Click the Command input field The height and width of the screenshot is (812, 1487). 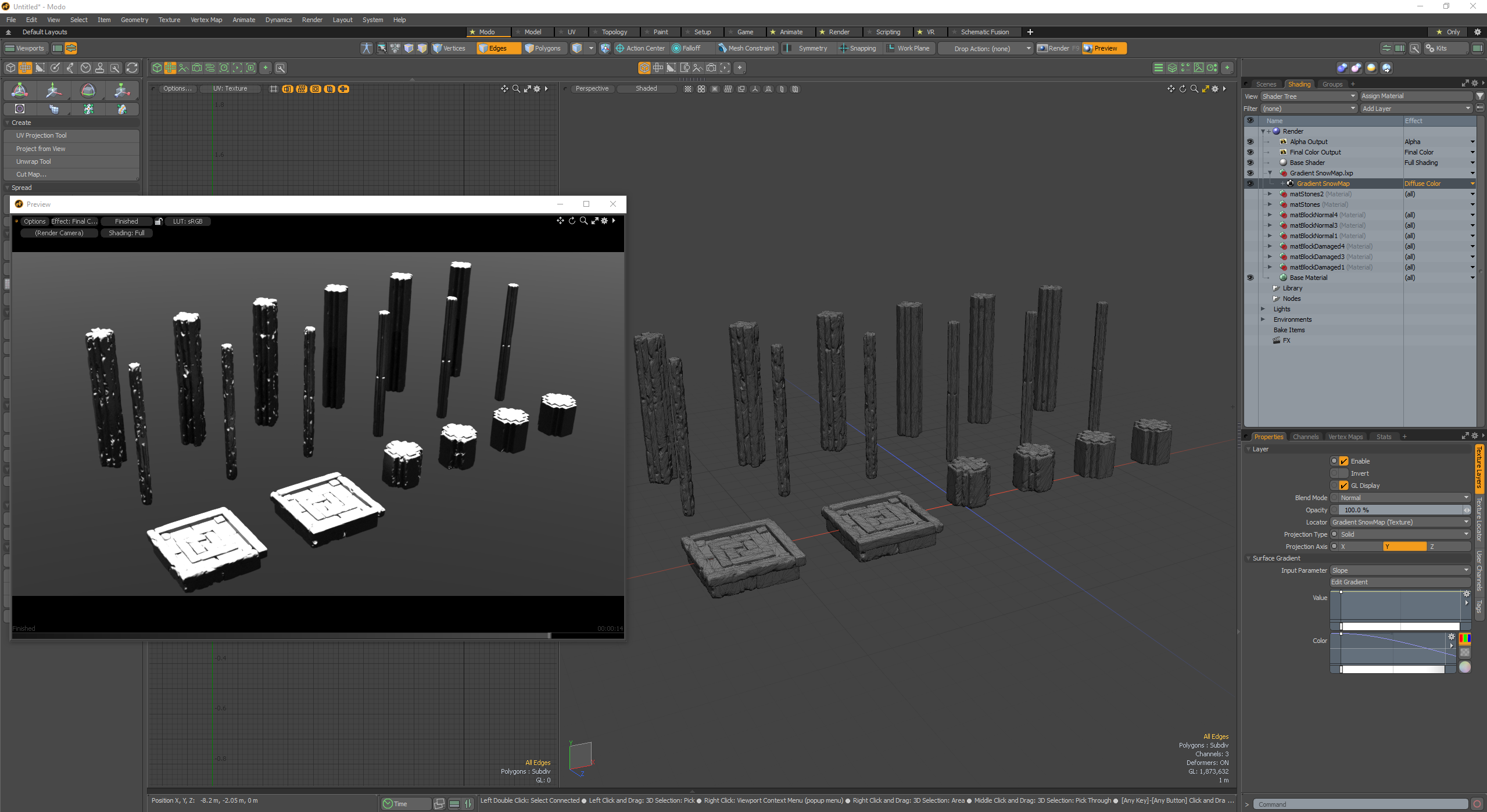point(1360,804)
